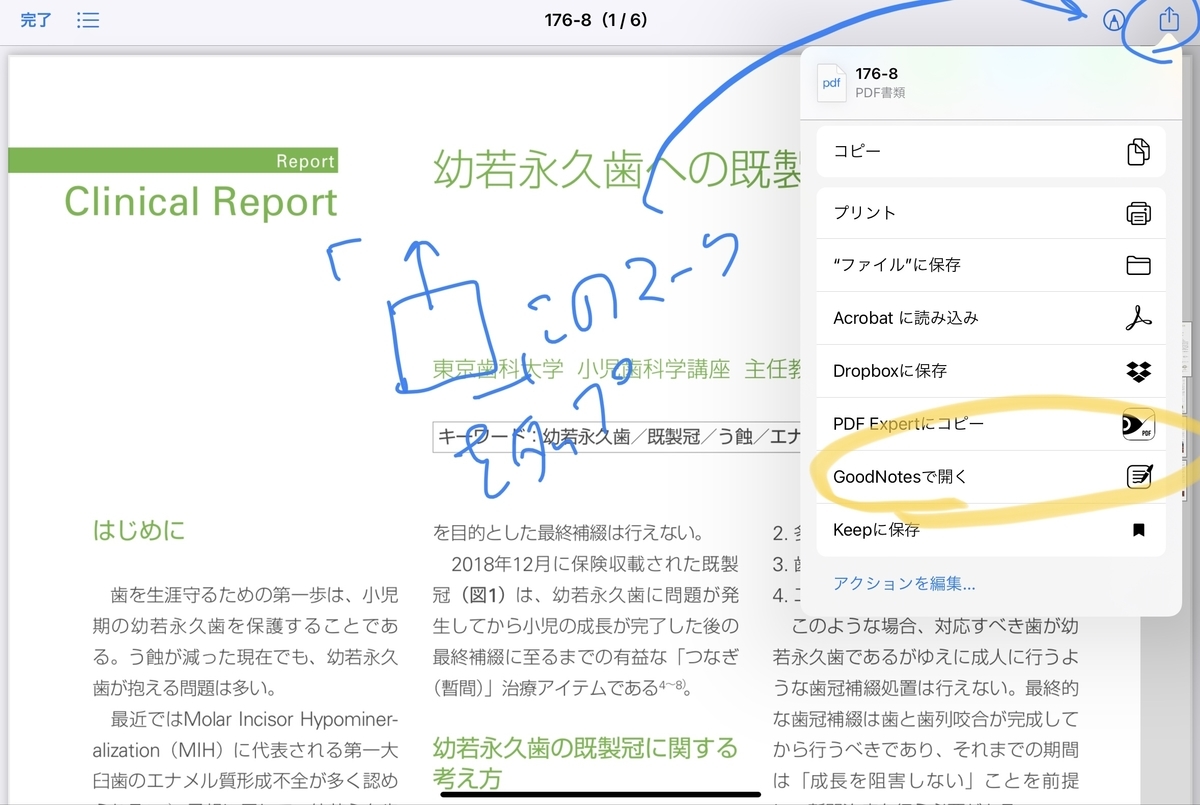Viewport: 1200px width, 805px height.
Task: Select the PDF Expert app icon
Action: point(1138,423)
